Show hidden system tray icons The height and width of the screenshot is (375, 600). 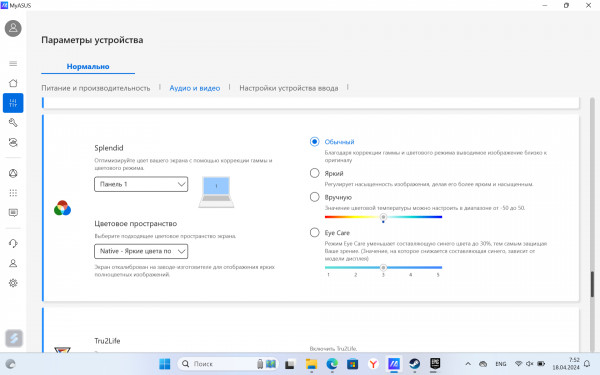(468, 364)
